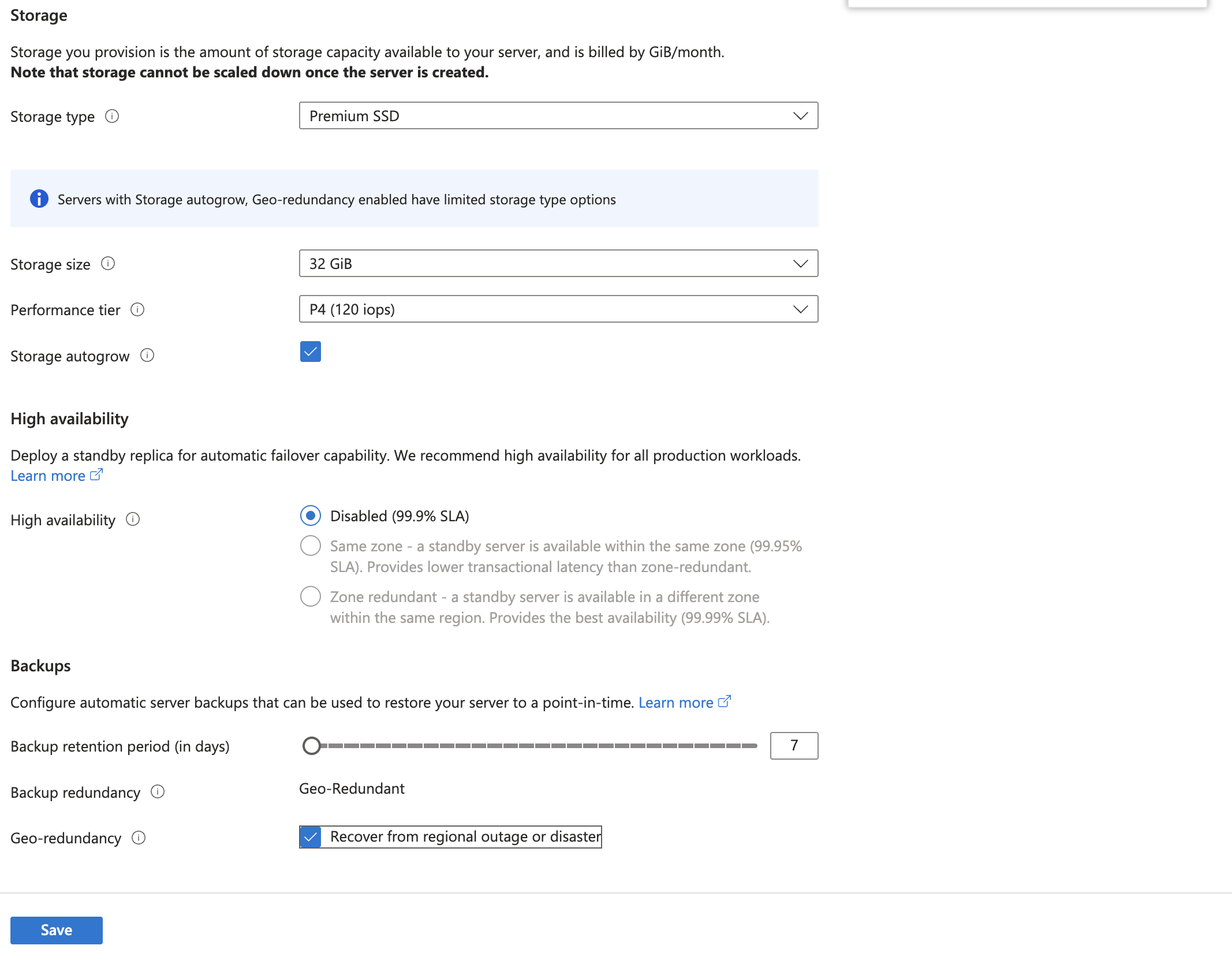Screen dimensions: 1232x964
Task: Click the retention days input showing 7
Action: click(x=794, y=746)
